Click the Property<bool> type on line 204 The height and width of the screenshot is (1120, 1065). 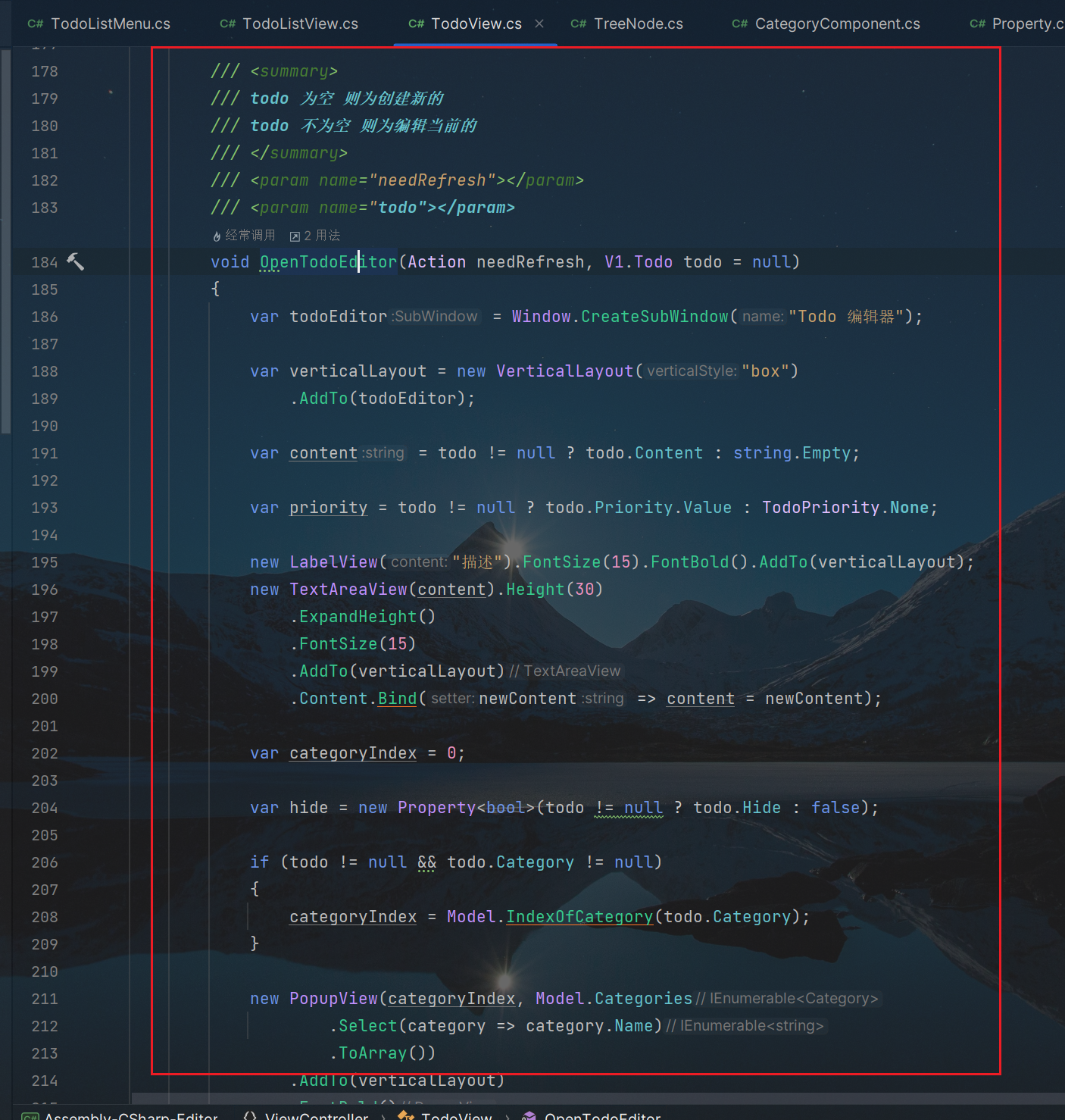click(x=467, y=808)
